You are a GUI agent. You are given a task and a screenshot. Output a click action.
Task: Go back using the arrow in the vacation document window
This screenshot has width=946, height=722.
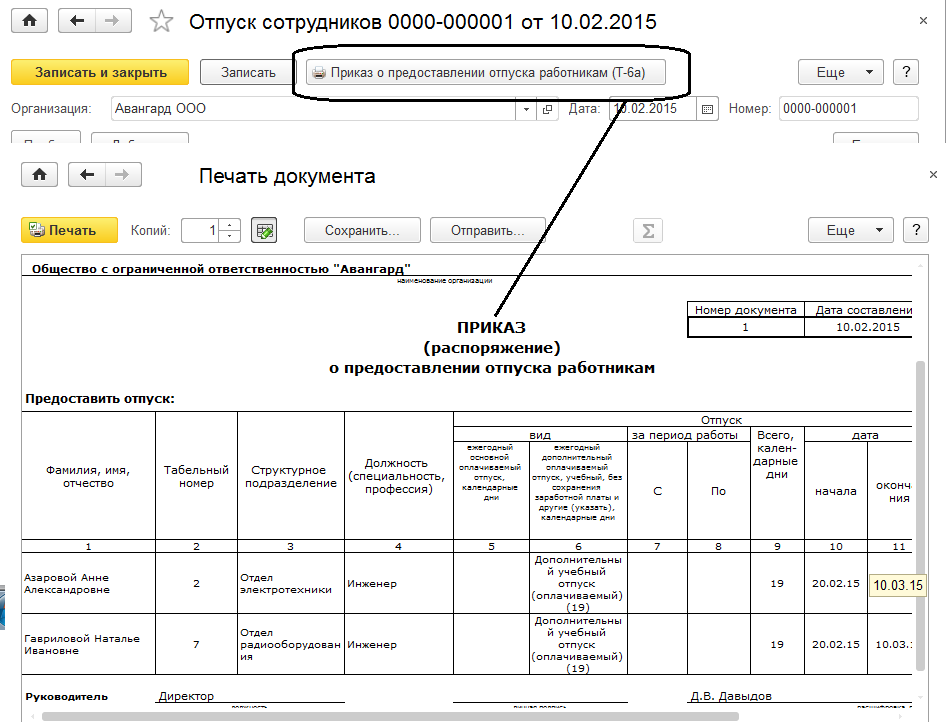tap(77, 21)
